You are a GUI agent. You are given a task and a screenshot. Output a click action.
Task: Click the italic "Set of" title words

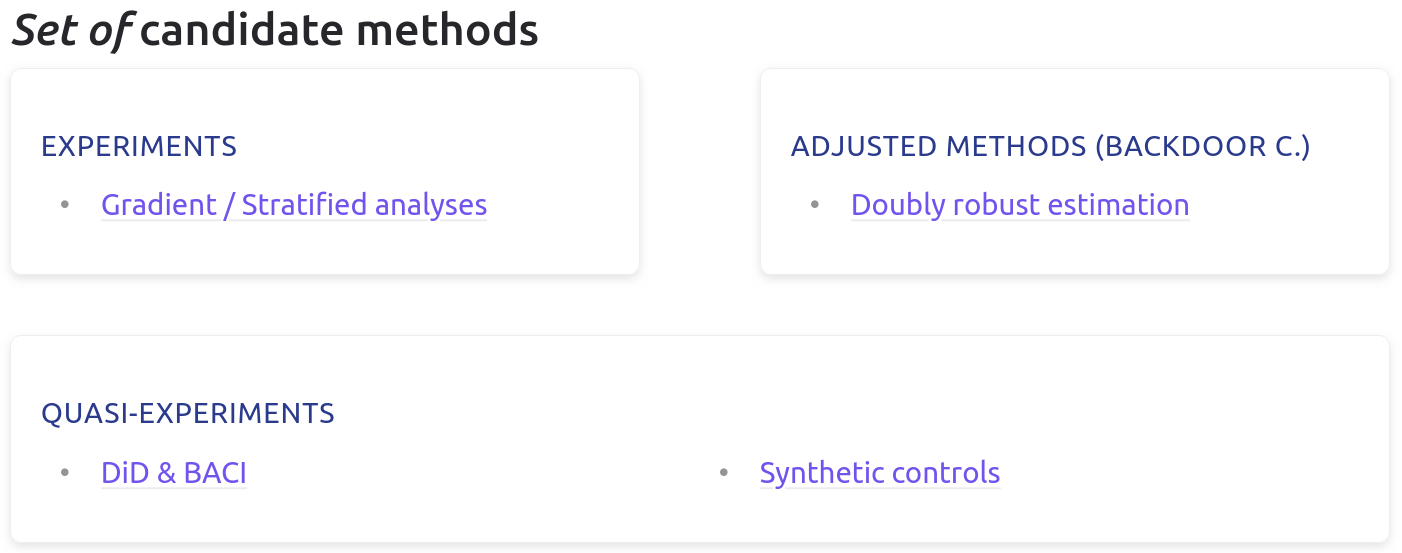coord(70,29)
